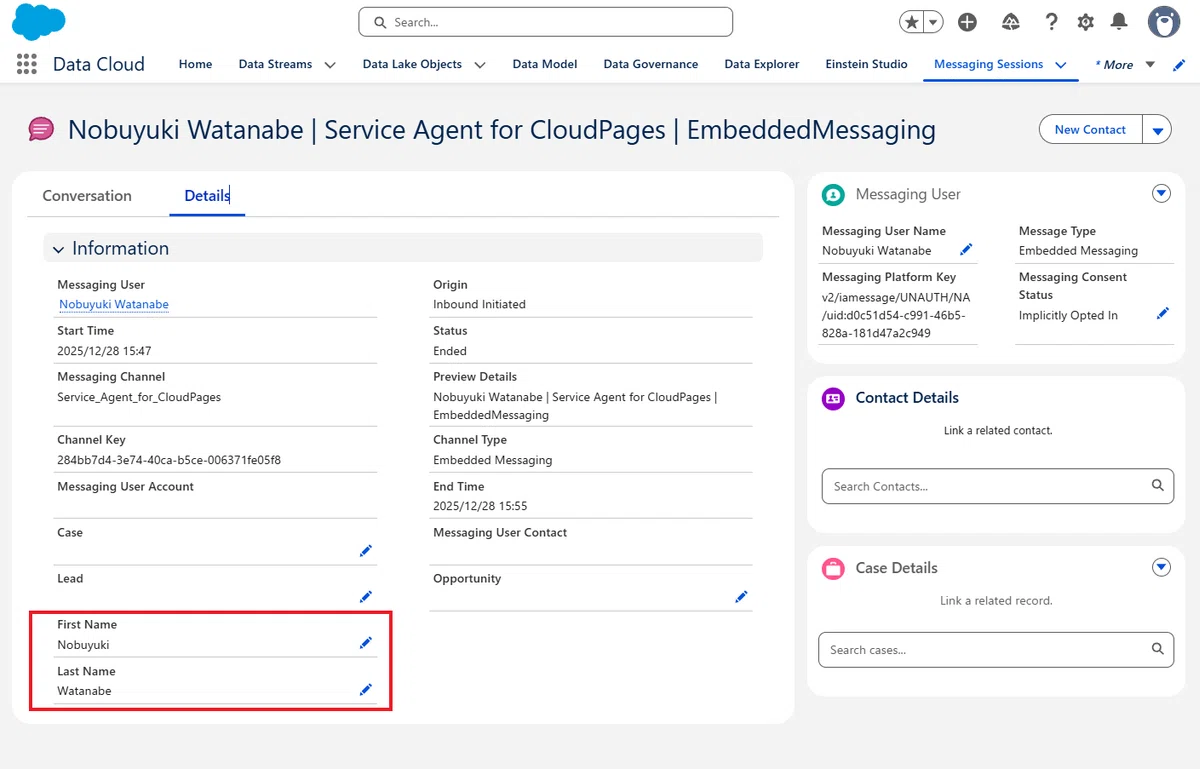
Task: Expand the favorites list dropdown arrow
Action: (933, 22)
